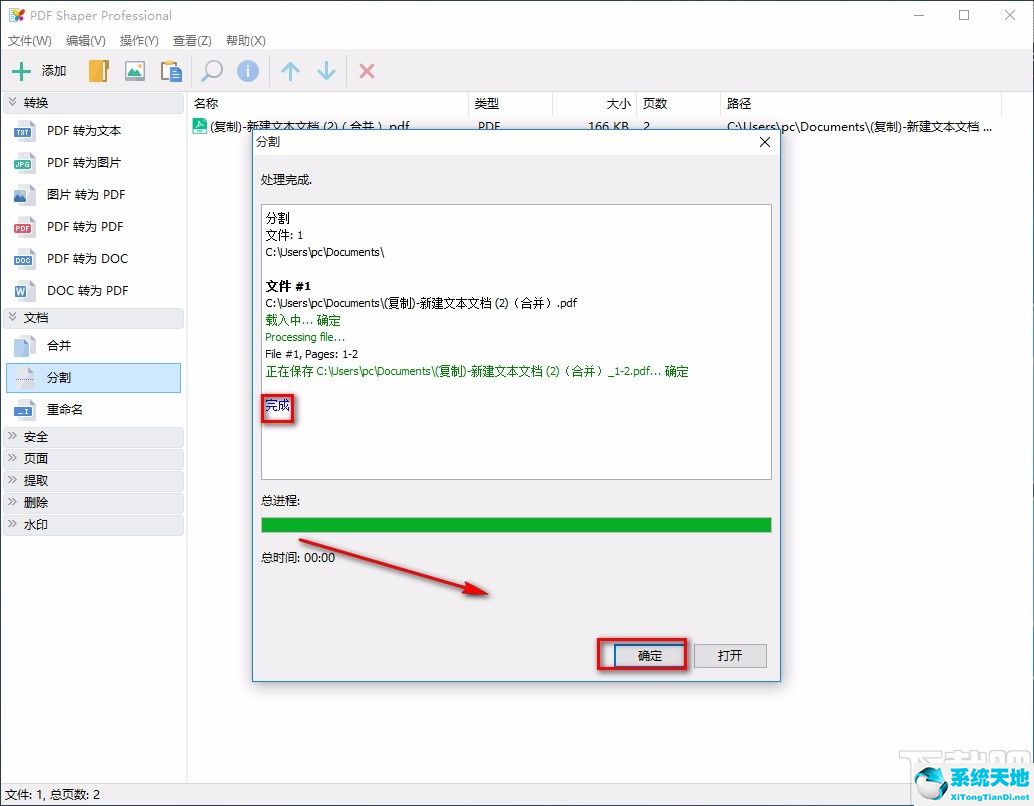Click the 打开 button in dialog

730,656
